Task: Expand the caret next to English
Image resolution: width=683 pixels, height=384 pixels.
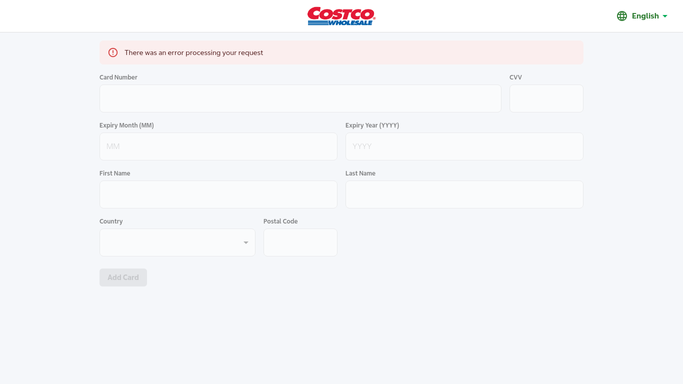Action: point(665,16)
